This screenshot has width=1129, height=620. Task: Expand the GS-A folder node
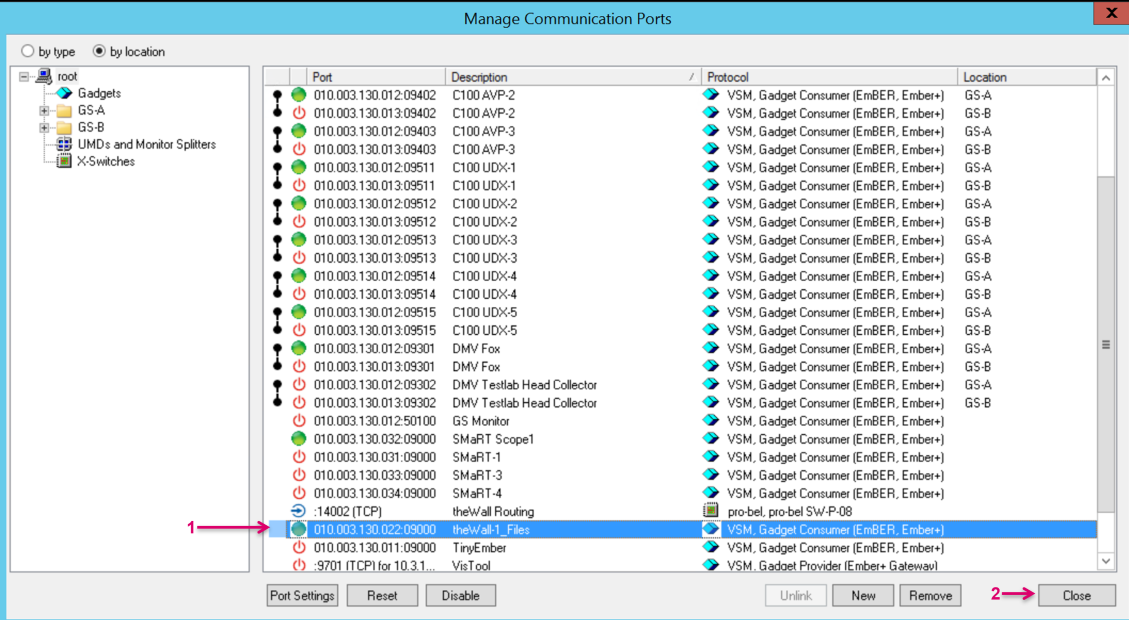point(44,110)
